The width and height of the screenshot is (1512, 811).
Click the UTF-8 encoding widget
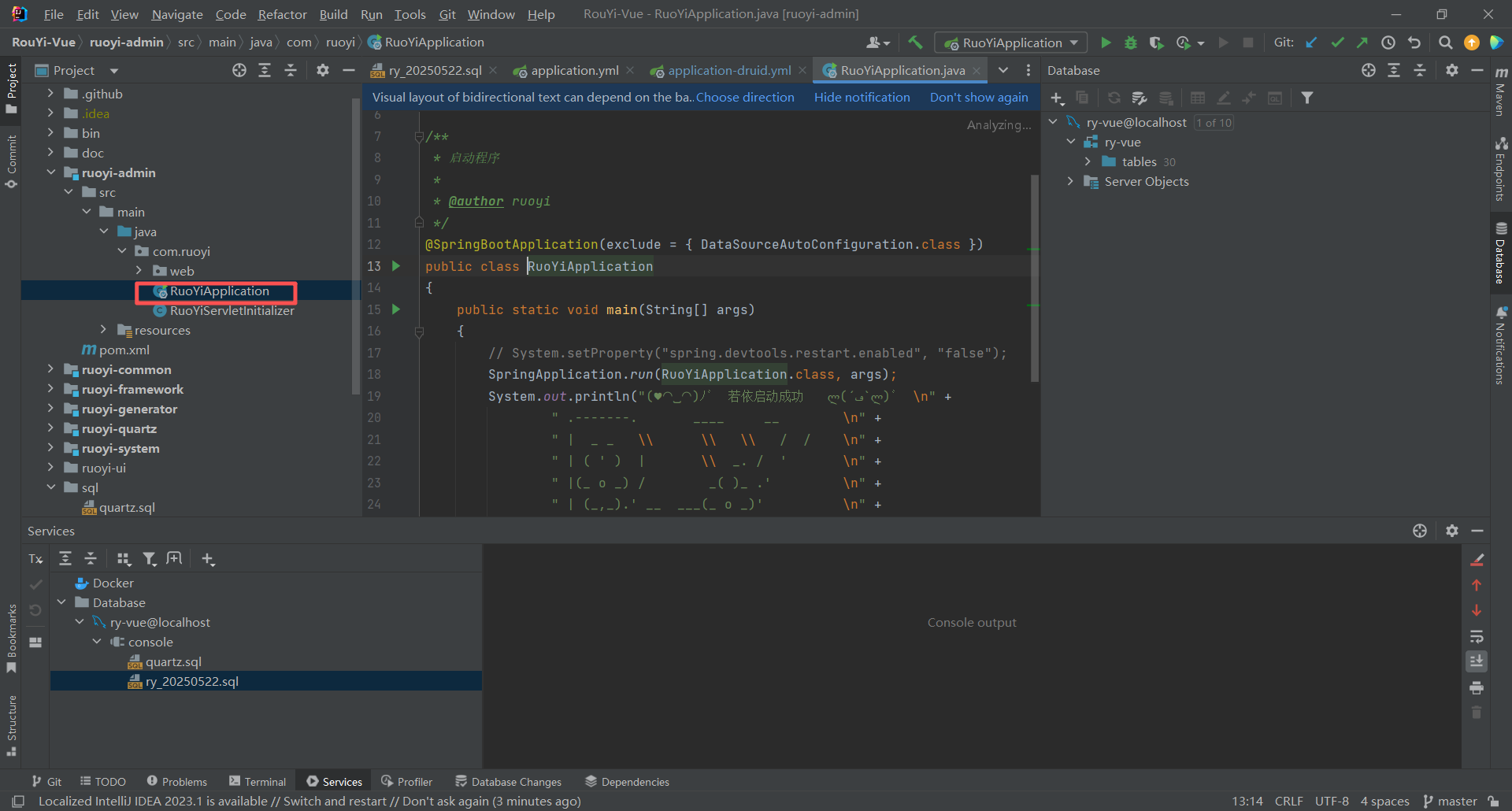1332,801
